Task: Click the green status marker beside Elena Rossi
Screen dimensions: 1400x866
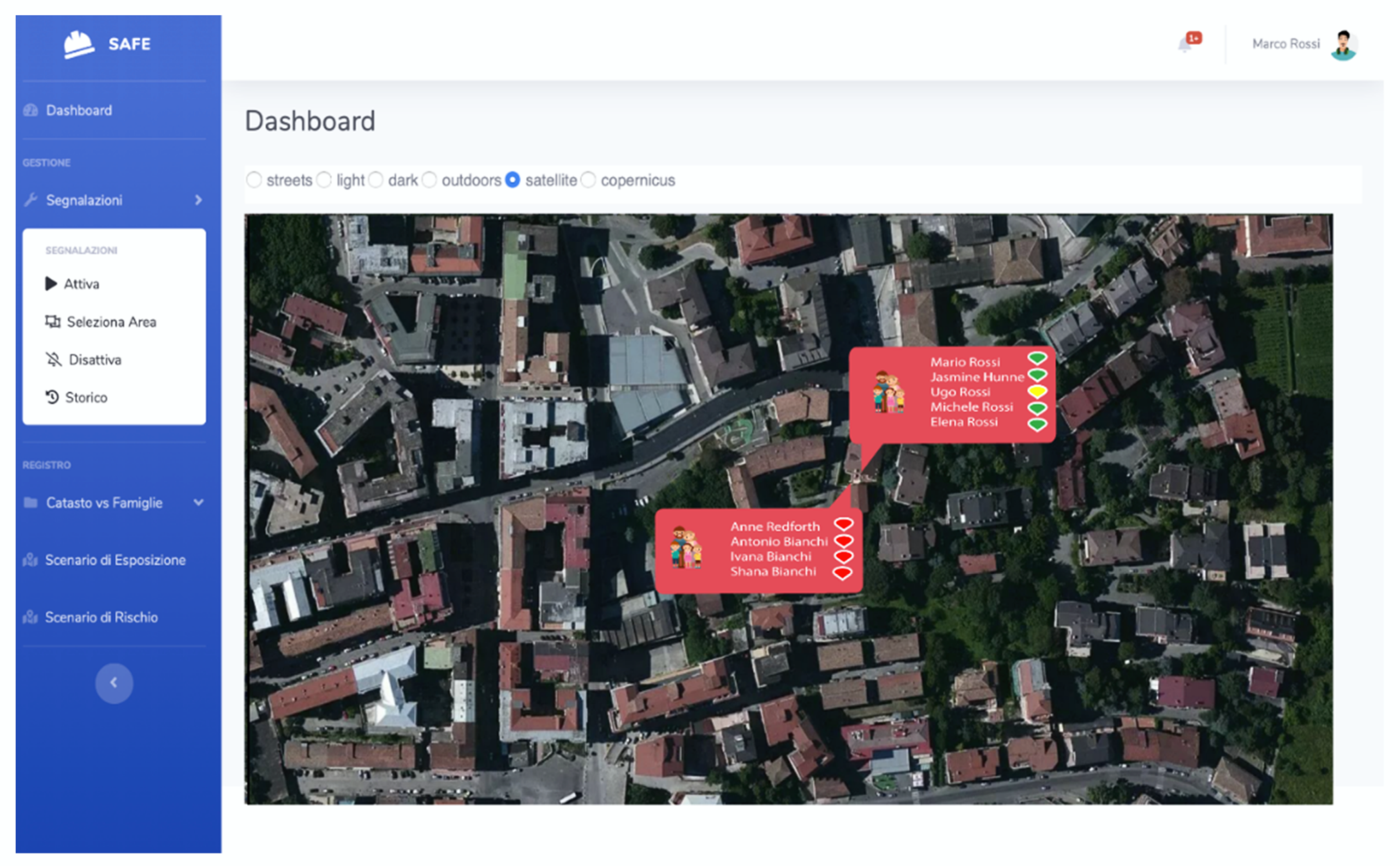Action: tap(1036, 424)
